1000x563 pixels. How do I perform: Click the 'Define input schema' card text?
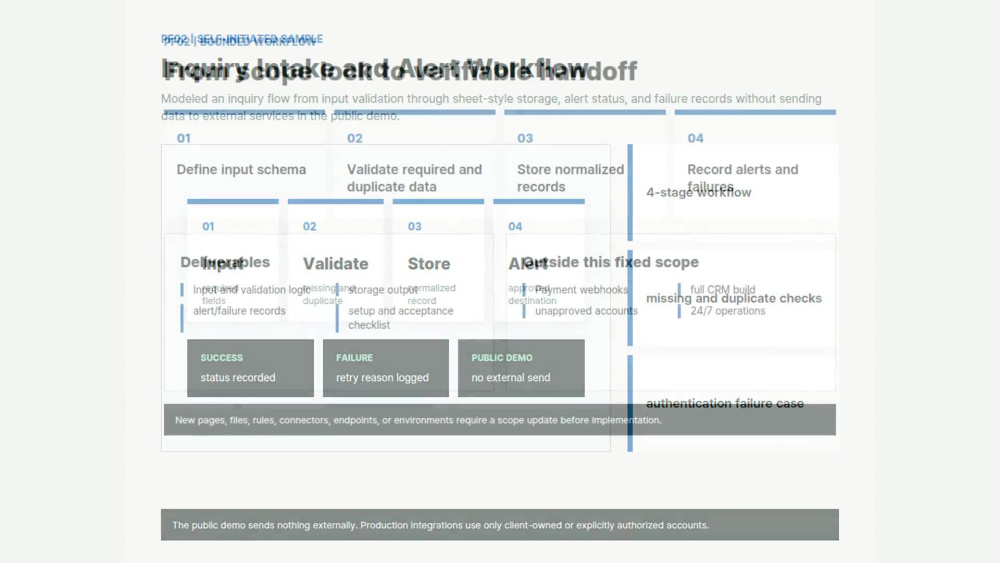[241, 170]
